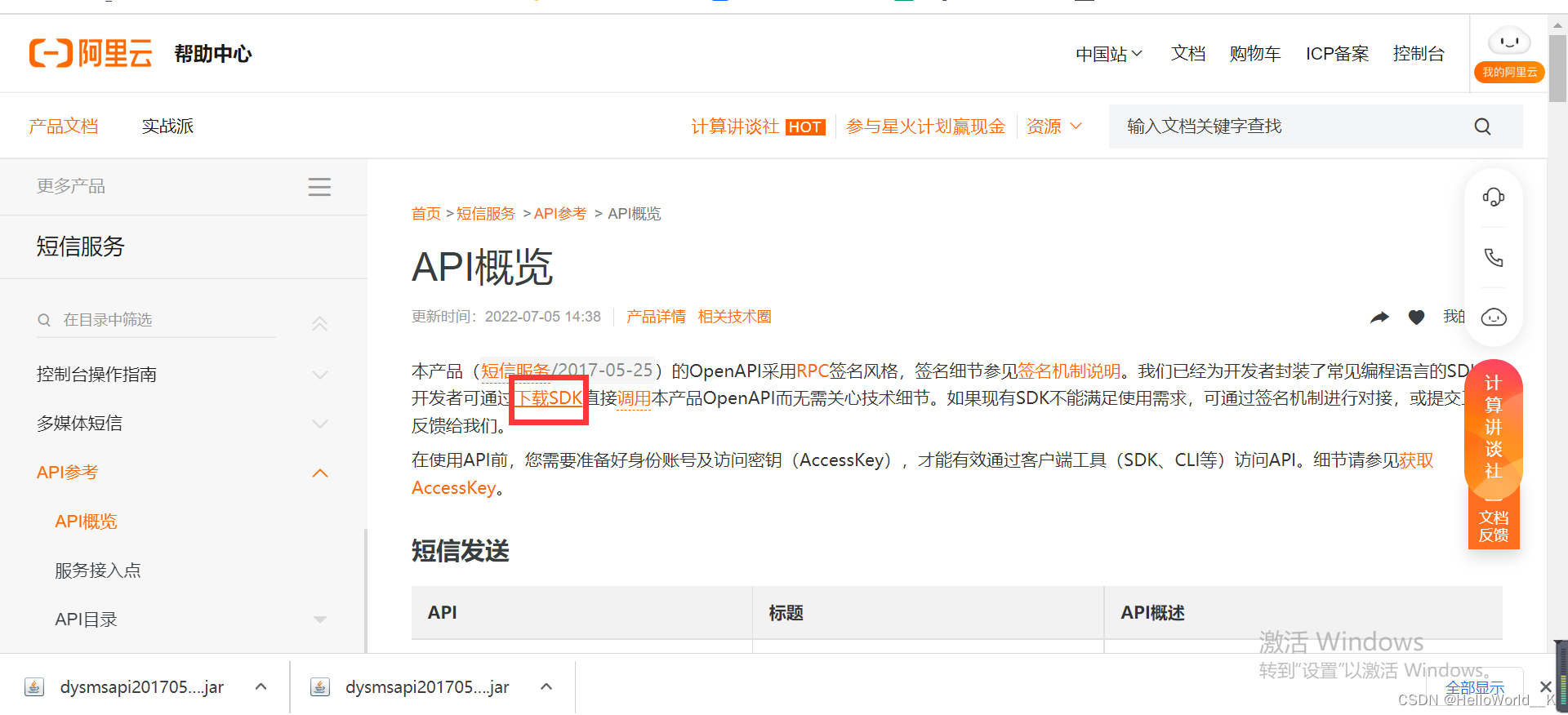The height and width of the screenshot is (715, 1568).
Task: Click 短信服务 in breadcrumb
Action: (485, 214)
